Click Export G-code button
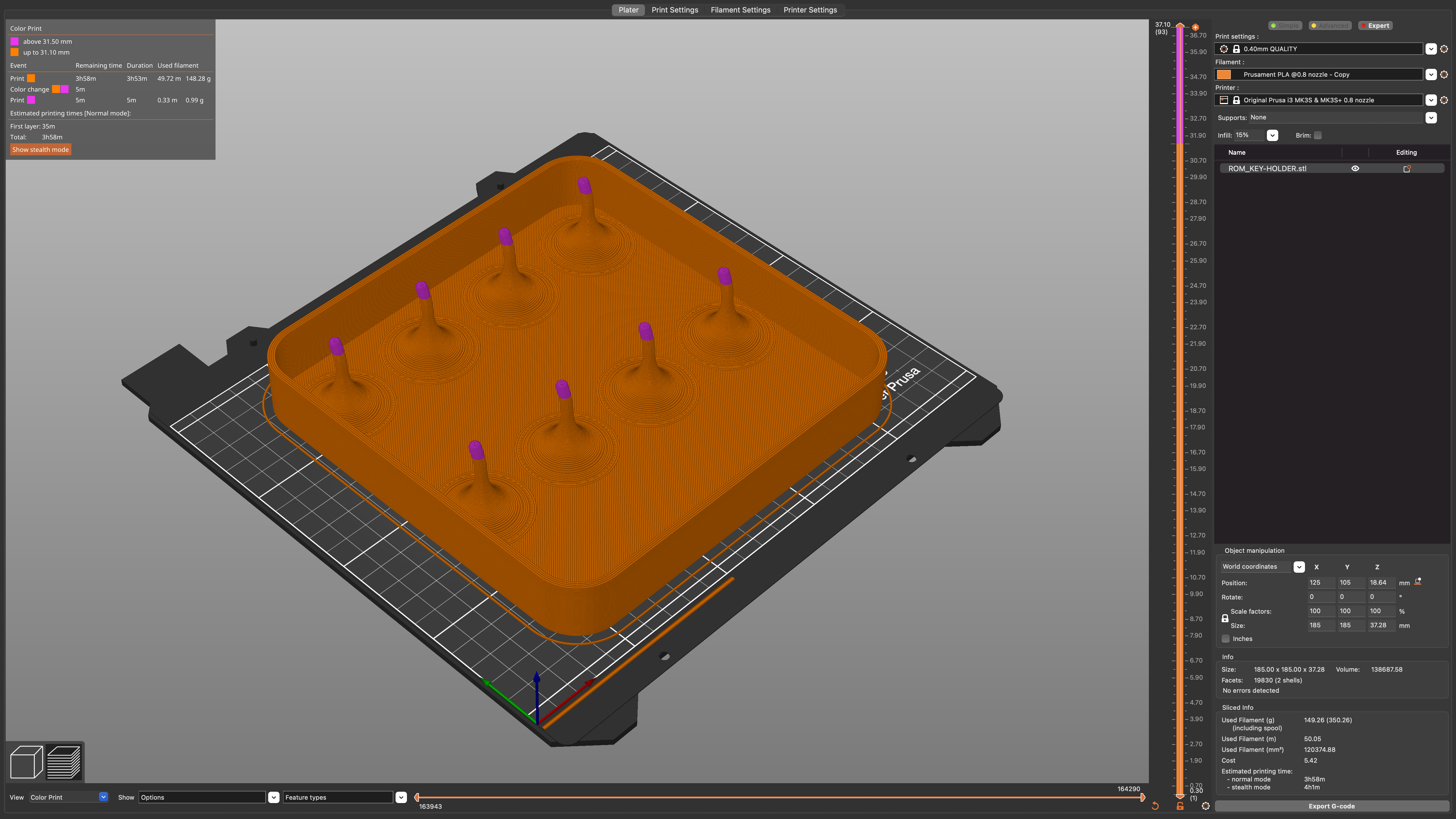Screen dimensions: 1456x819 1331,806
